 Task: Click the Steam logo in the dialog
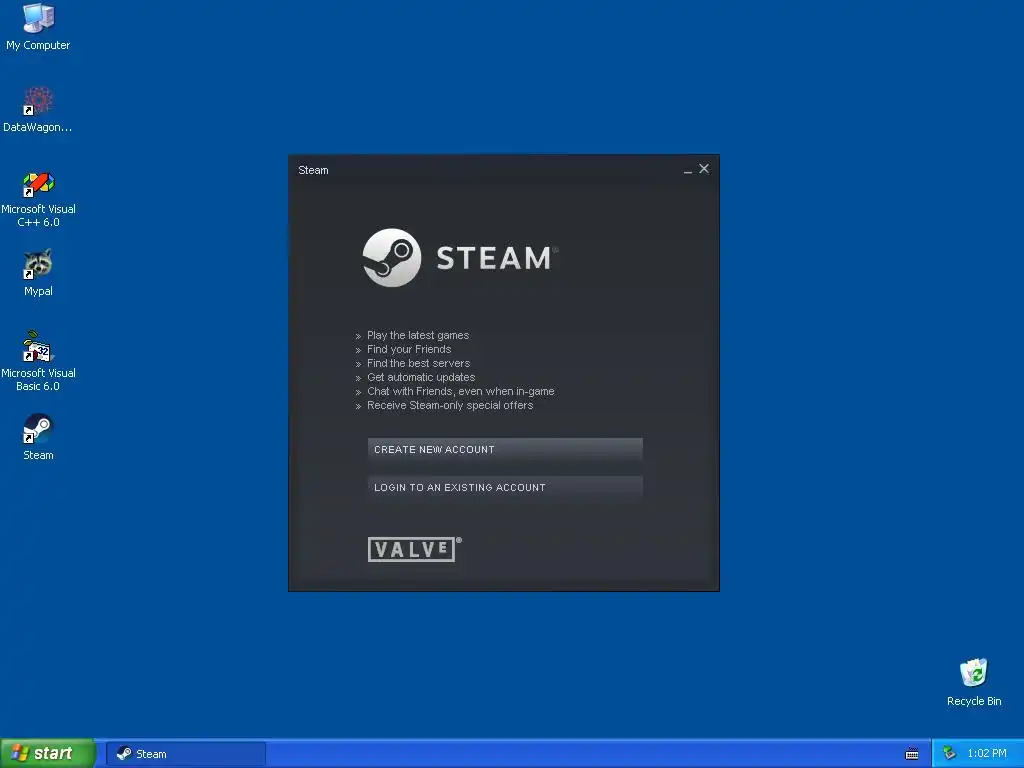click(460, 257)
